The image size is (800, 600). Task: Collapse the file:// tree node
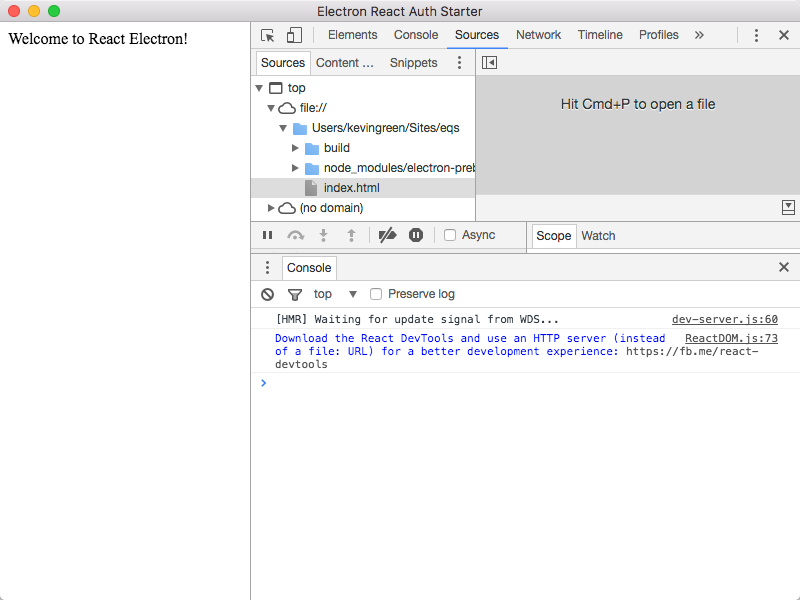271,108
